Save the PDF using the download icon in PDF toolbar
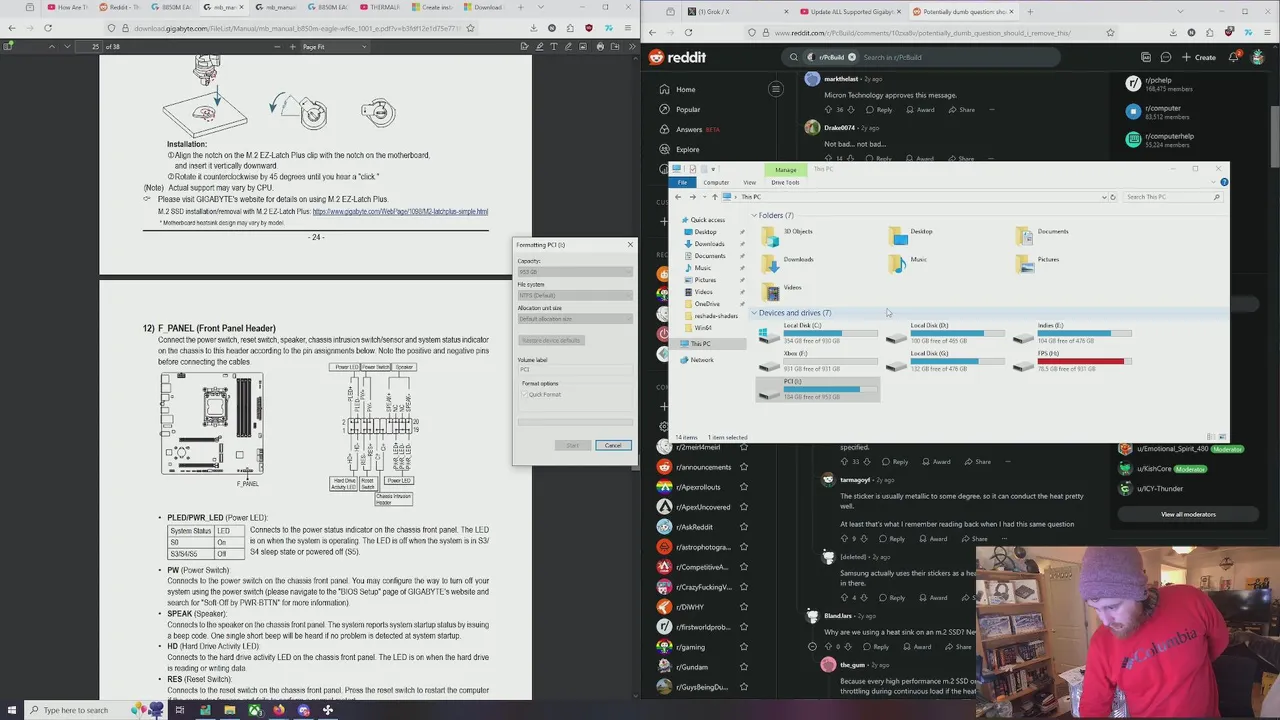 (x=616, y=46)
